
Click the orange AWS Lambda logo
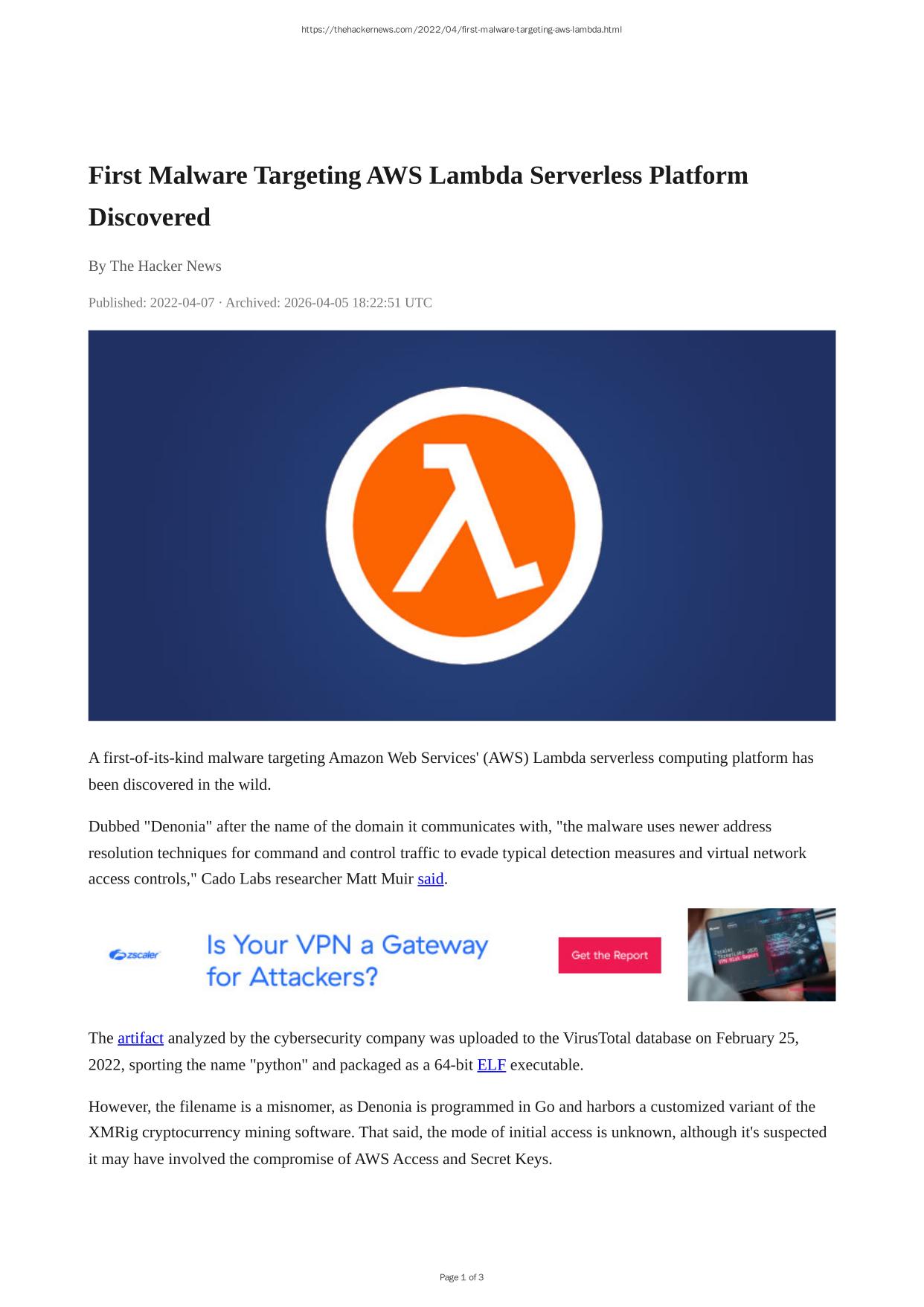pyautogui.click(x=463, y=525)
